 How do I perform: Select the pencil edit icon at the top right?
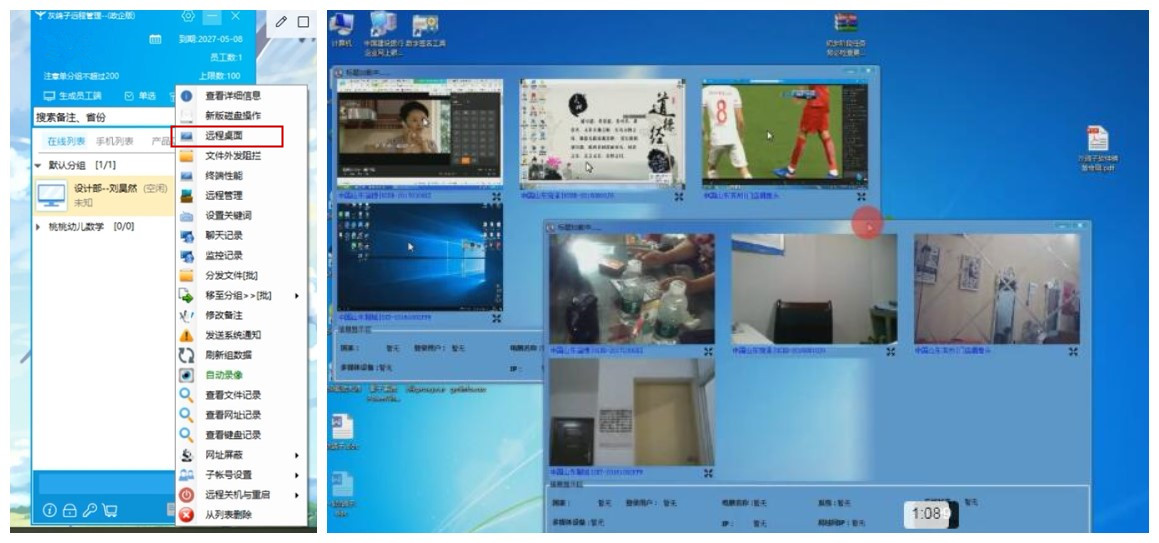click(281, 21)
